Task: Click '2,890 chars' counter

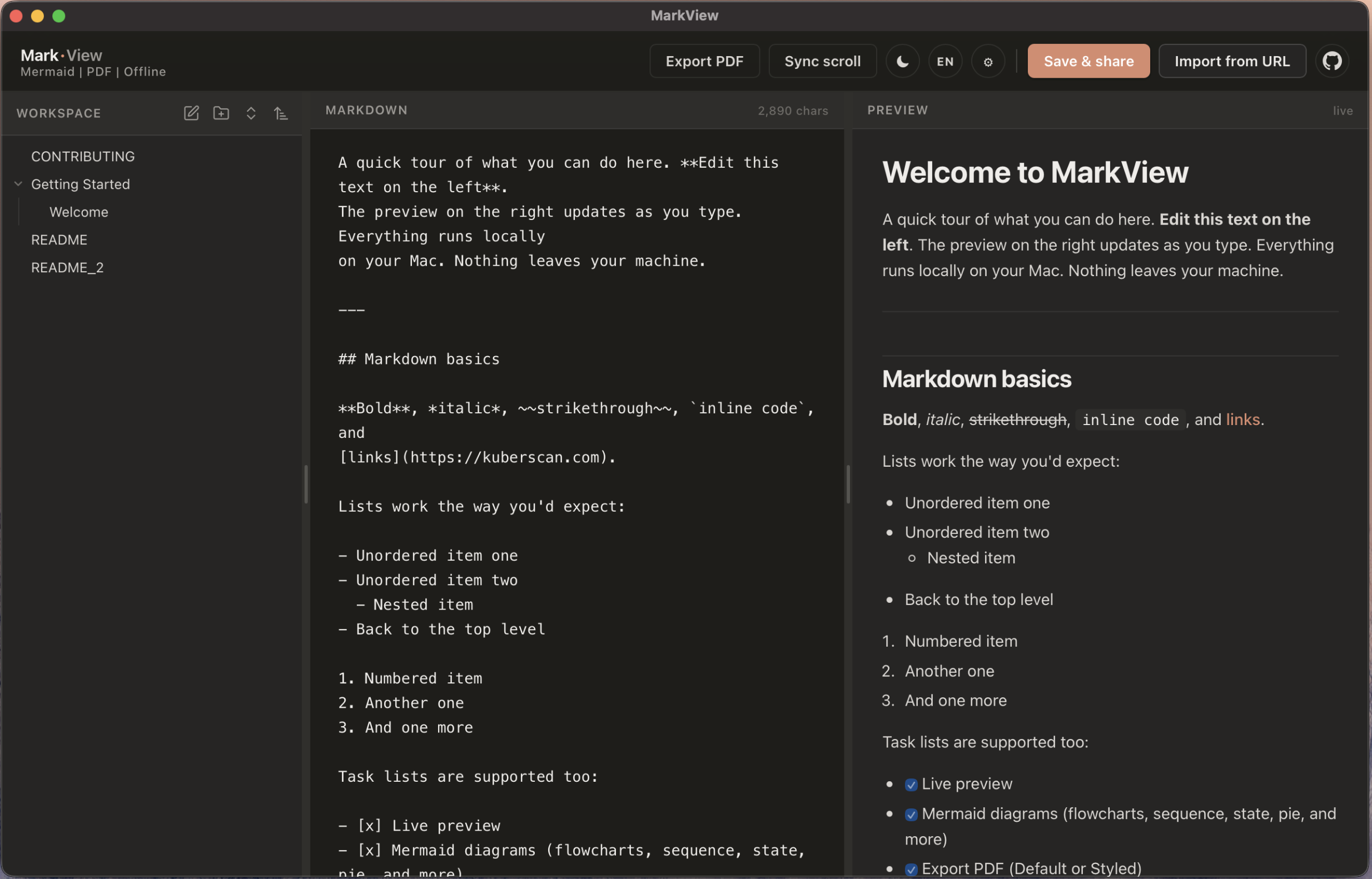Action: tap(793, 111)
